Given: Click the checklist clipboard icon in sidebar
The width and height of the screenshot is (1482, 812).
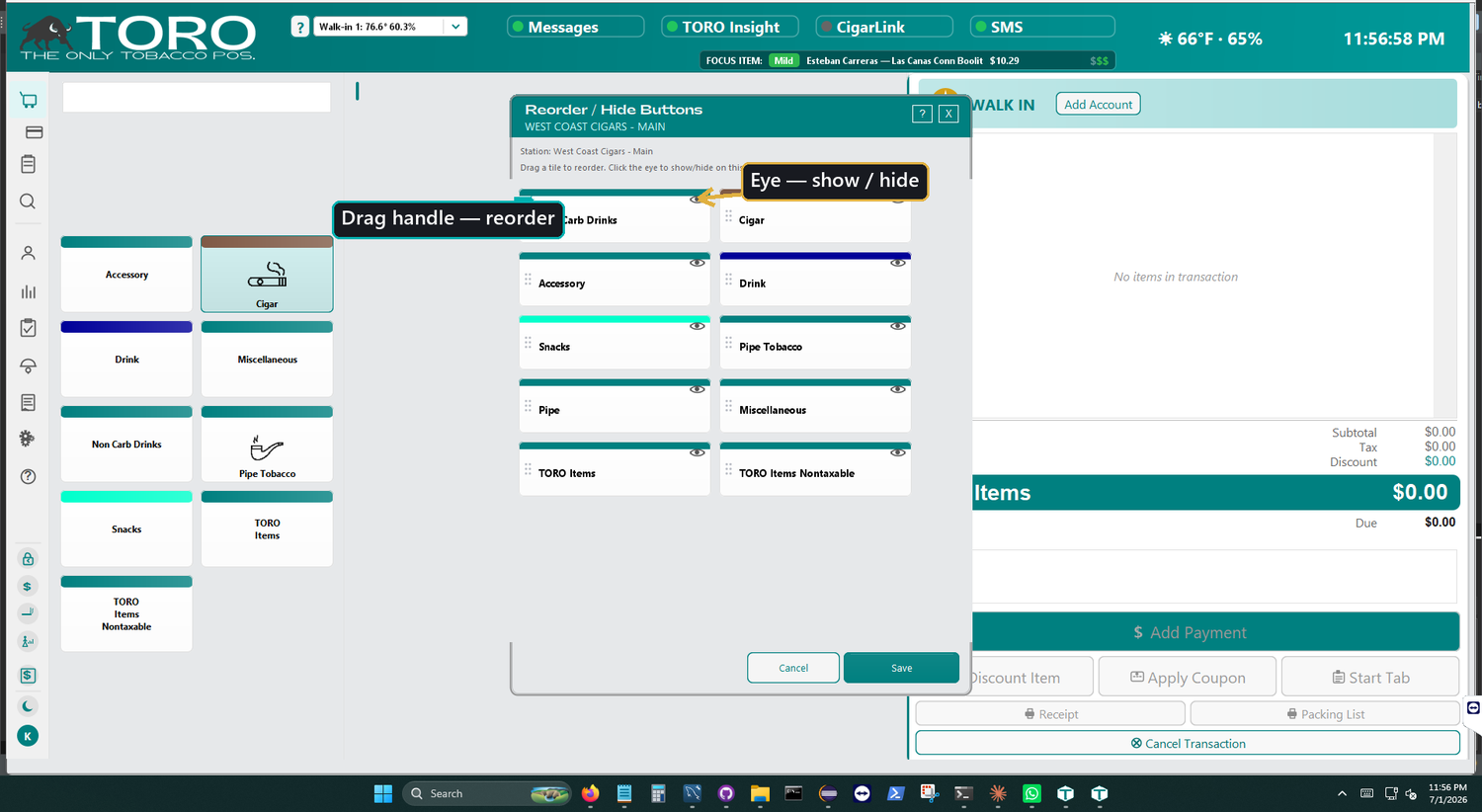Looking at the screenshot, I should click(x=28, y=328).
